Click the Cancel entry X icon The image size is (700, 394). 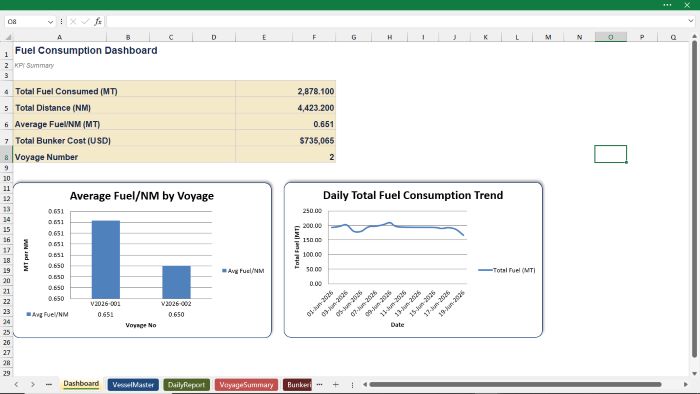pyautogui.click(x=73, y=21)
